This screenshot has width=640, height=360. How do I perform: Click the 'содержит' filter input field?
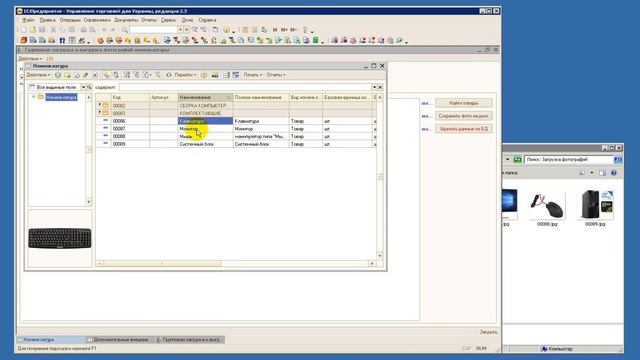click(x=245, y=87)
